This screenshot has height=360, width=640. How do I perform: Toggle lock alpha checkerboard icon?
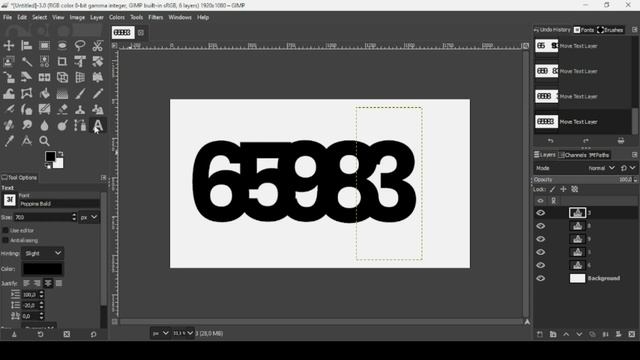(x=574, y=189)
